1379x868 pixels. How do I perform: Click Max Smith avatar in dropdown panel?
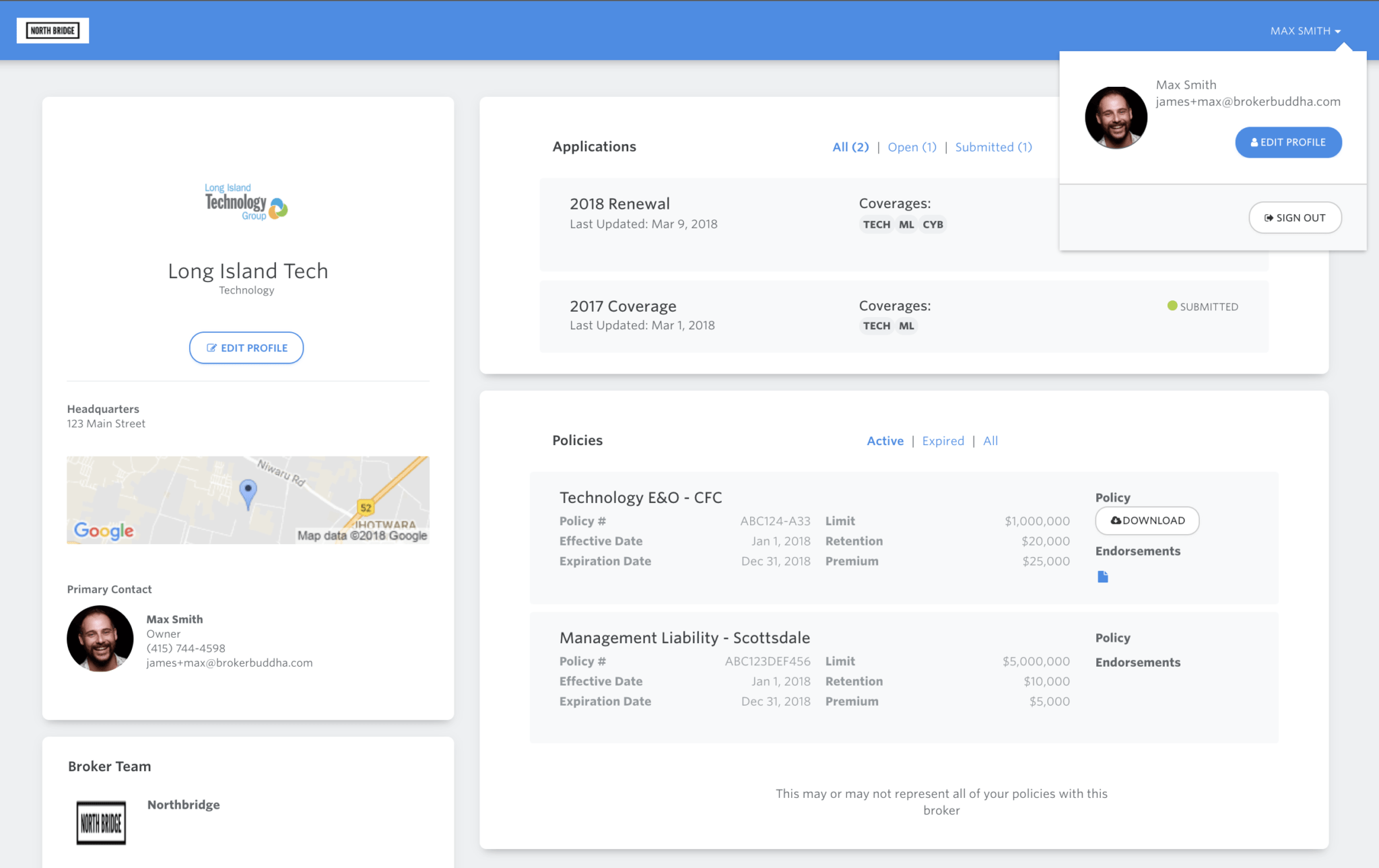[1116, 117]
